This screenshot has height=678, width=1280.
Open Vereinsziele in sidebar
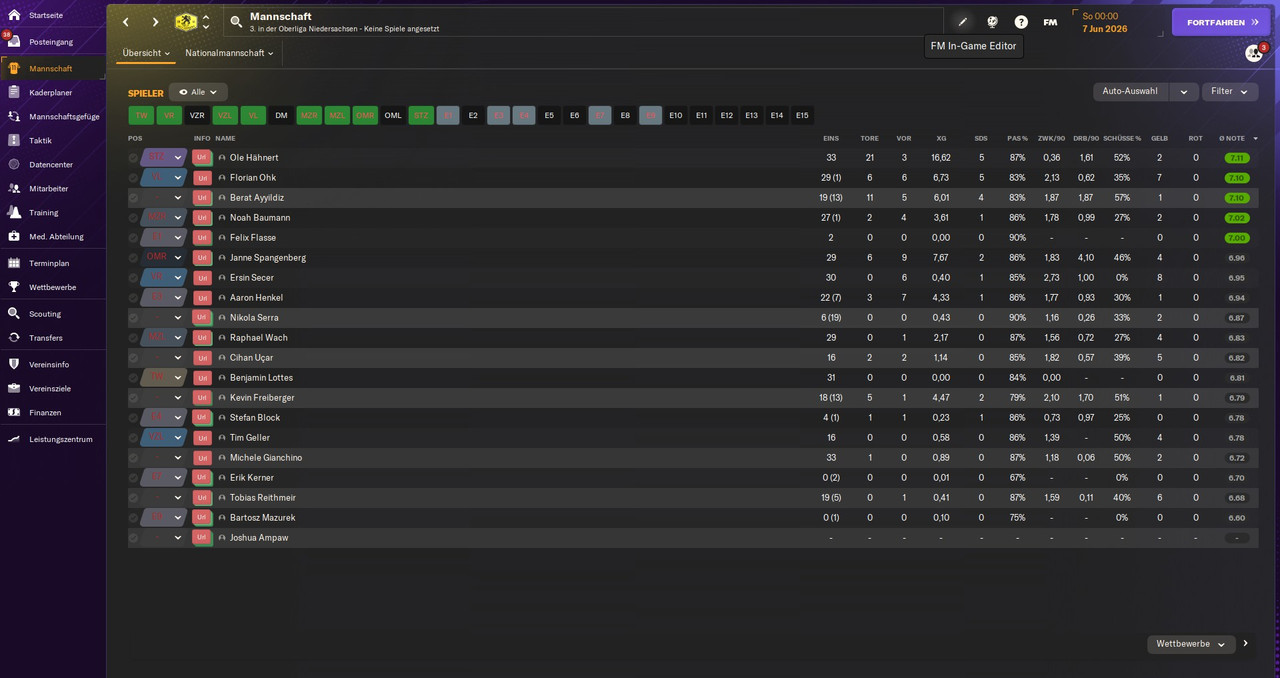pyautogui.click(x=50, y=388)
